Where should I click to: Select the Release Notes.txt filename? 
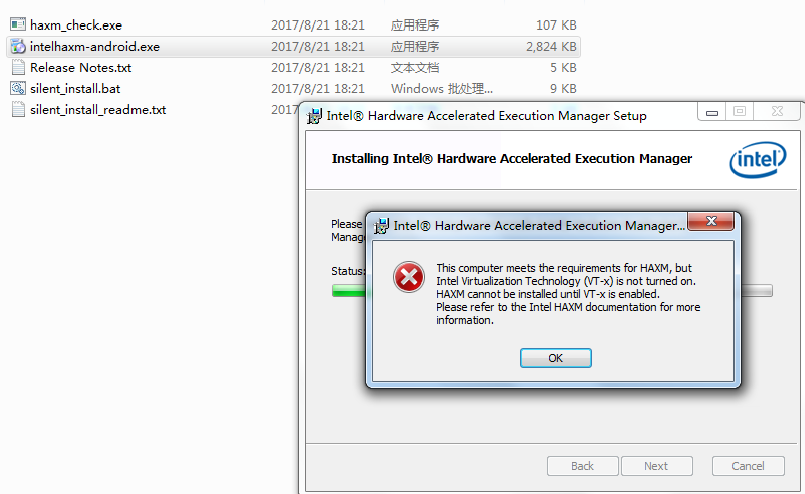[81, 68]
